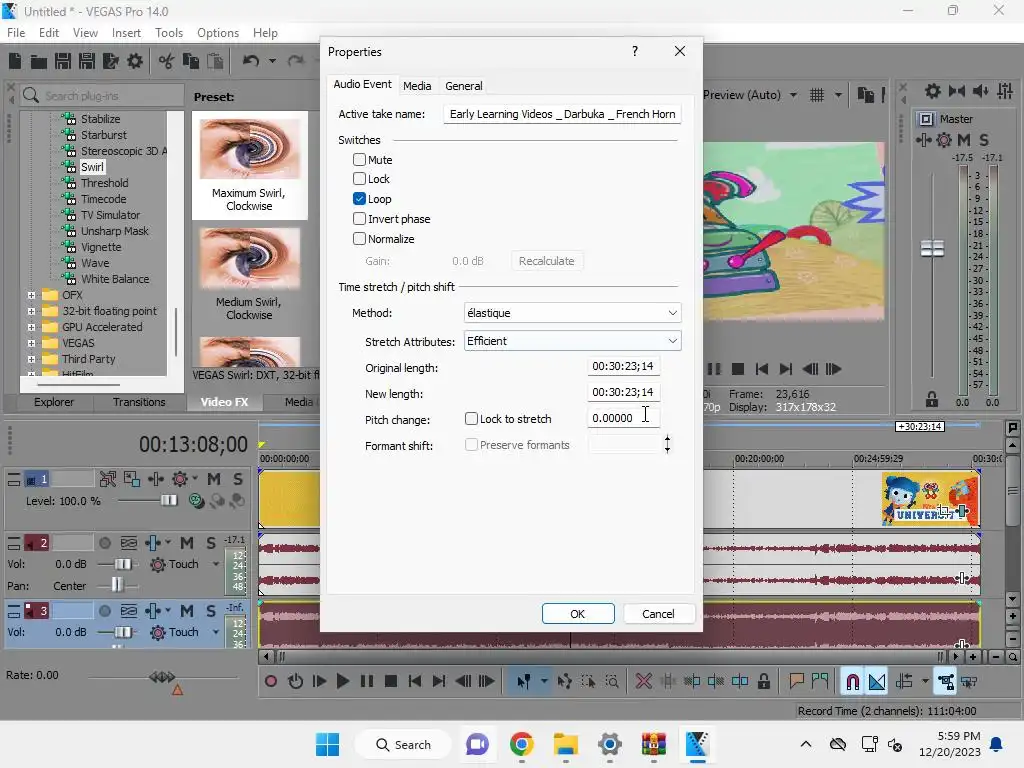Image resolution: width=1024 pixels, height=768 pixels.
Task: Select the Selection Edit tool
Action: pos(588,681)
